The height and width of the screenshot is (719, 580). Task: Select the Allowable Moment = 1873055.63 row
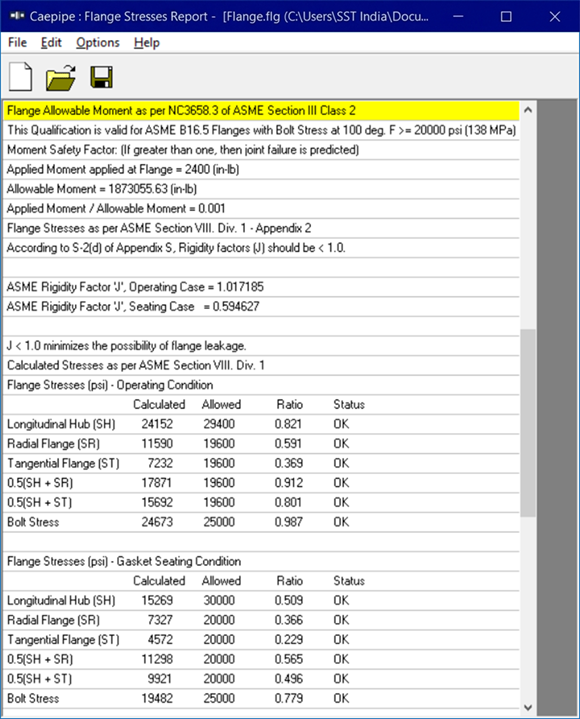click(261, 189)
